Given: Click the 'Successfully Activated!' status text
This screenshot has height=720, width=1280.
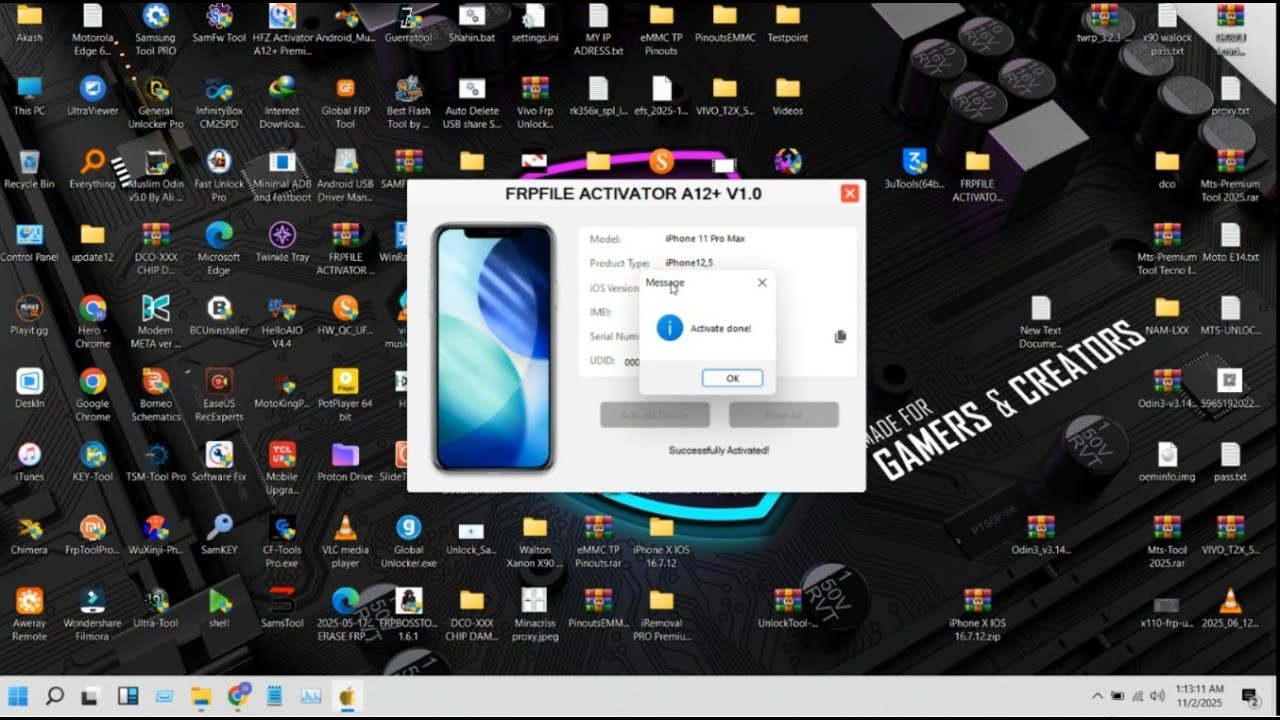Looking at the screenshot, I should [x=719, y=450].
